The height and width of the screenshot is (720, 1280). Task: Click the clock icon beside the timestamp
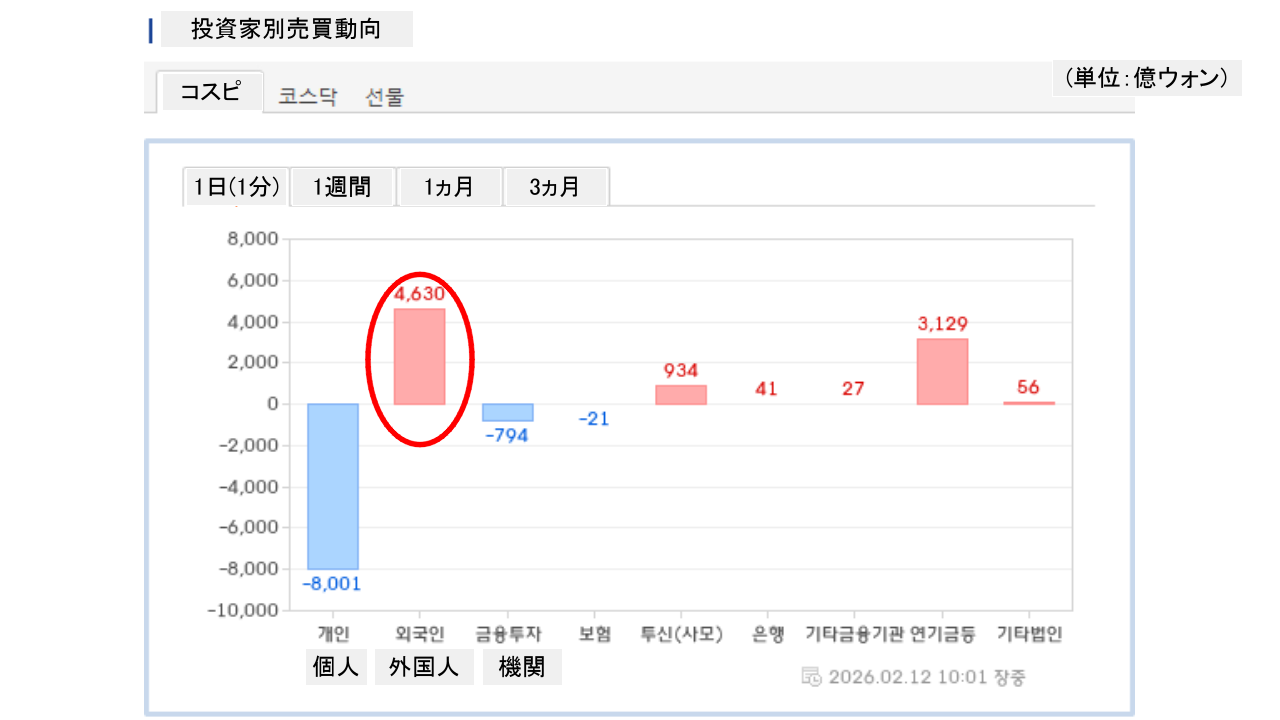[x=812, y=677]
